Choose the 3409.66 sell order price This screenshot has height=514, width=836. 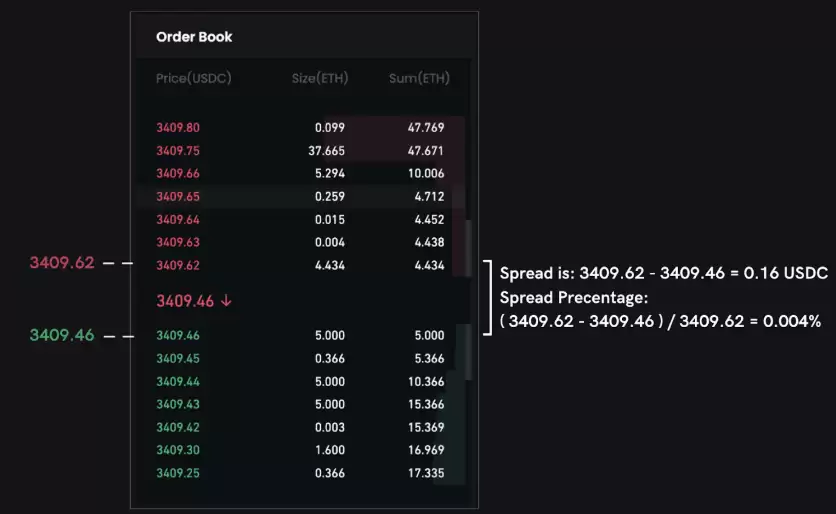click(x=178, y=173)
